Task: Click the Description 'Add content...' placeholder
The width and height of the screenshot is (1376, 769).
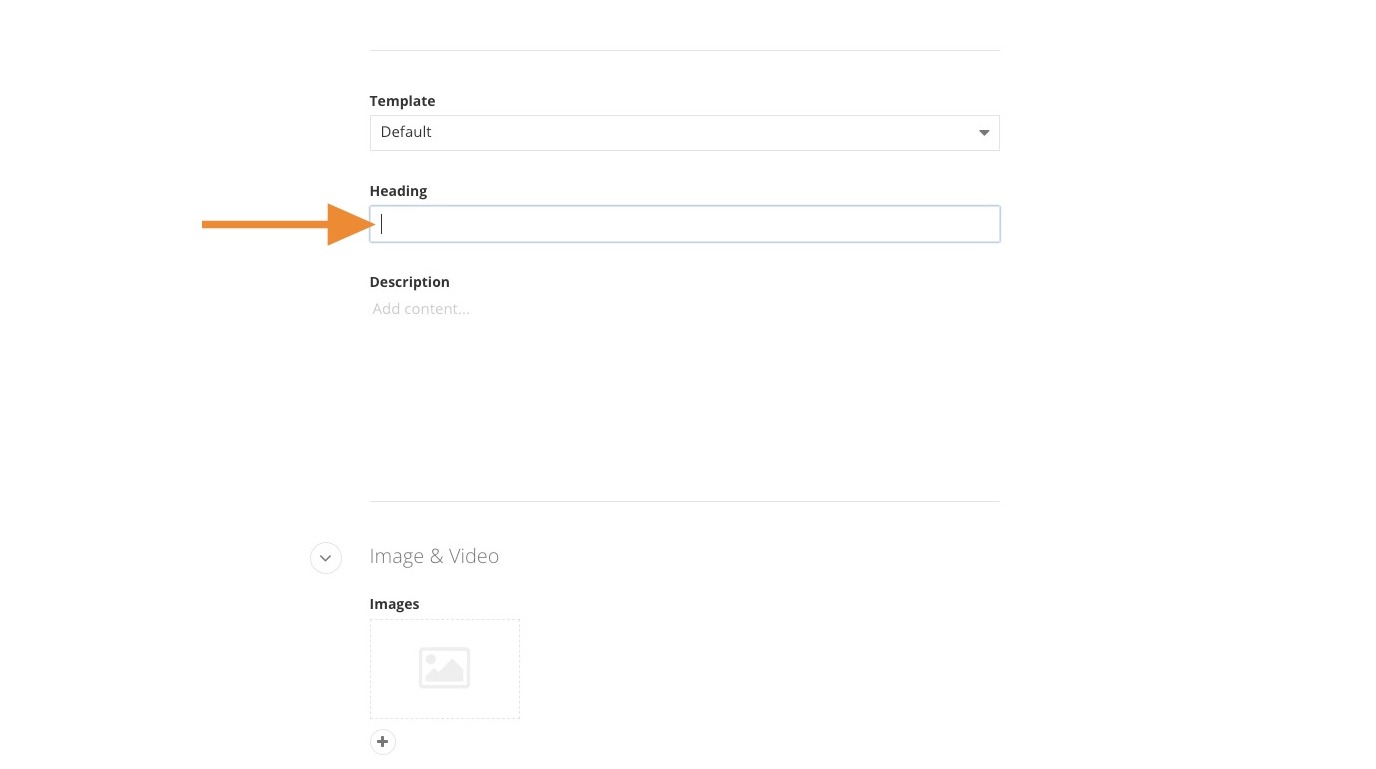Action: tap(421, 309)
